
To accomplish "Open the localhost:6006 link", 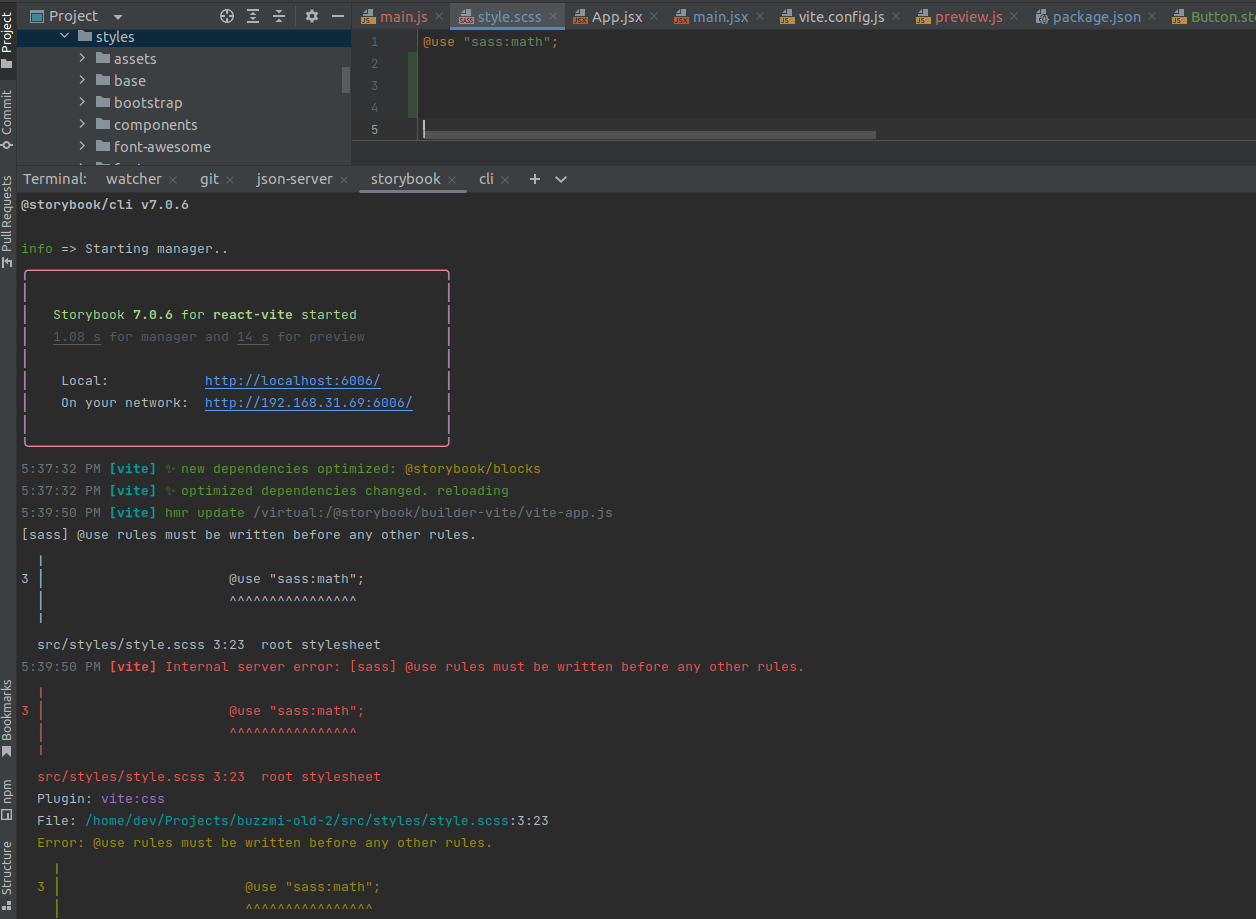I will (292, 381).
